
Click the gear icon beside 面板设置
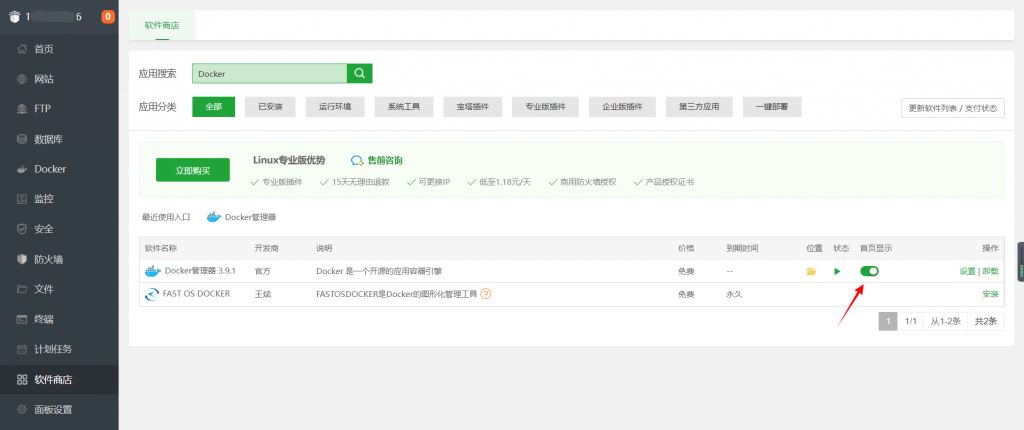[x=22, y=410]
